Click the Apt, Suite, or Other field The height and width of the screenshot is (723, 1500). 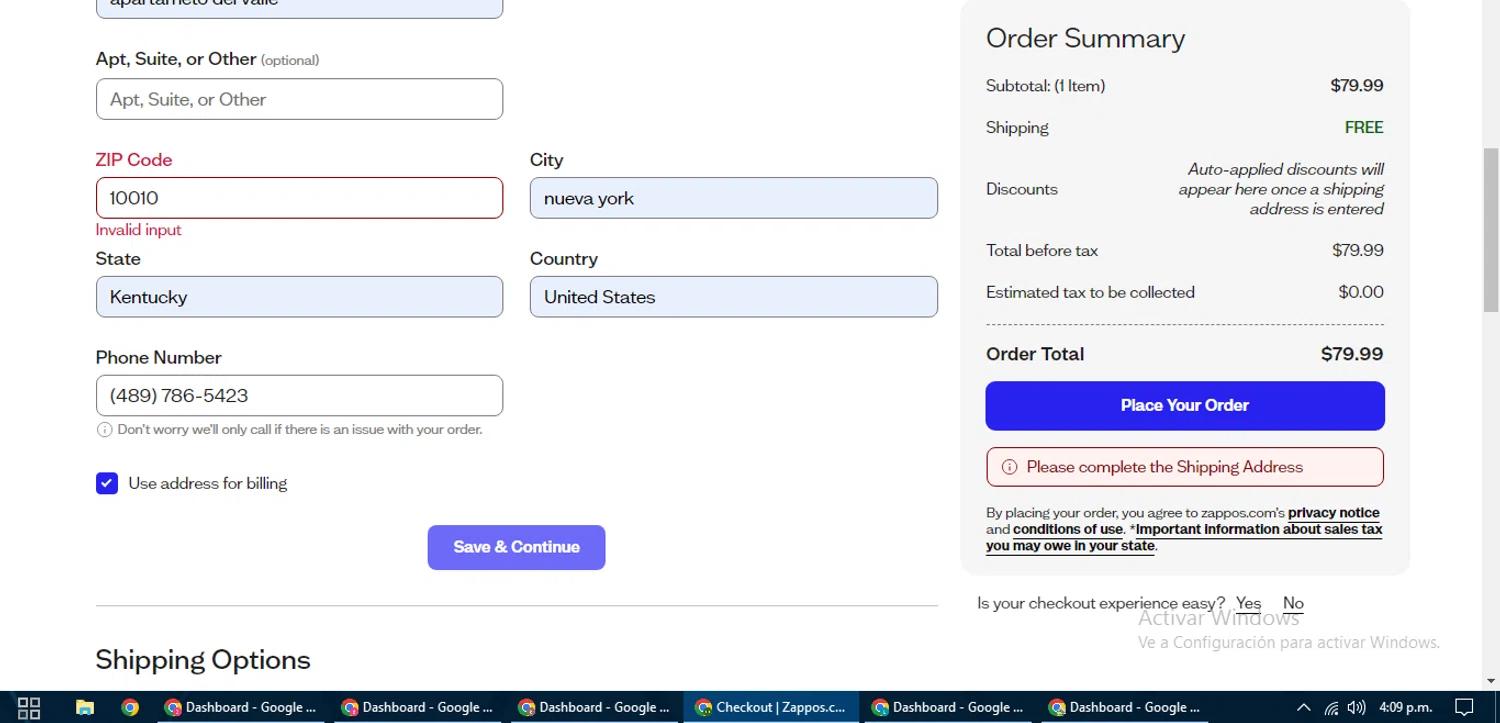(299, 99)
